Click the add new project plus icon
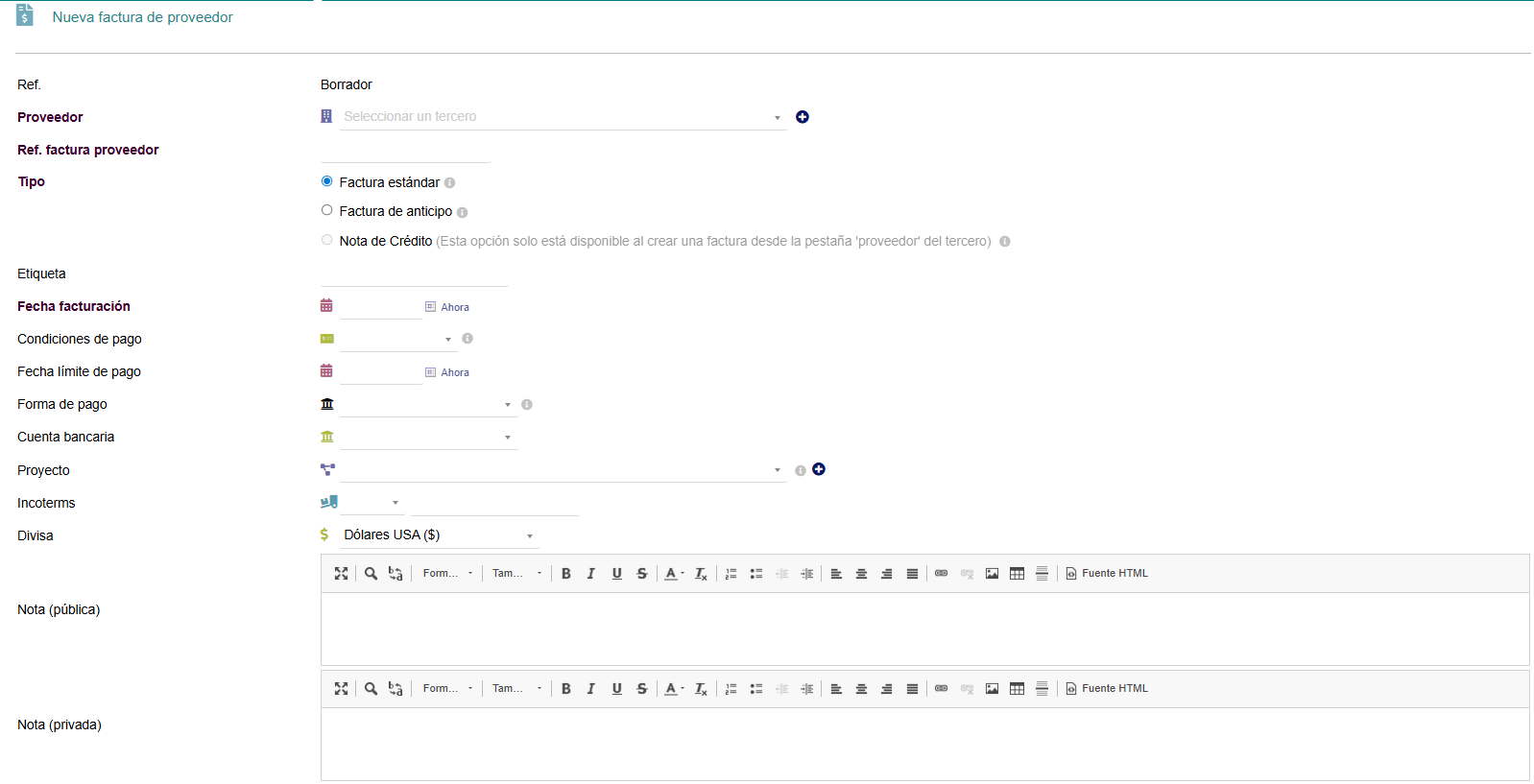 pyautogui.click(x=819, y=469)
